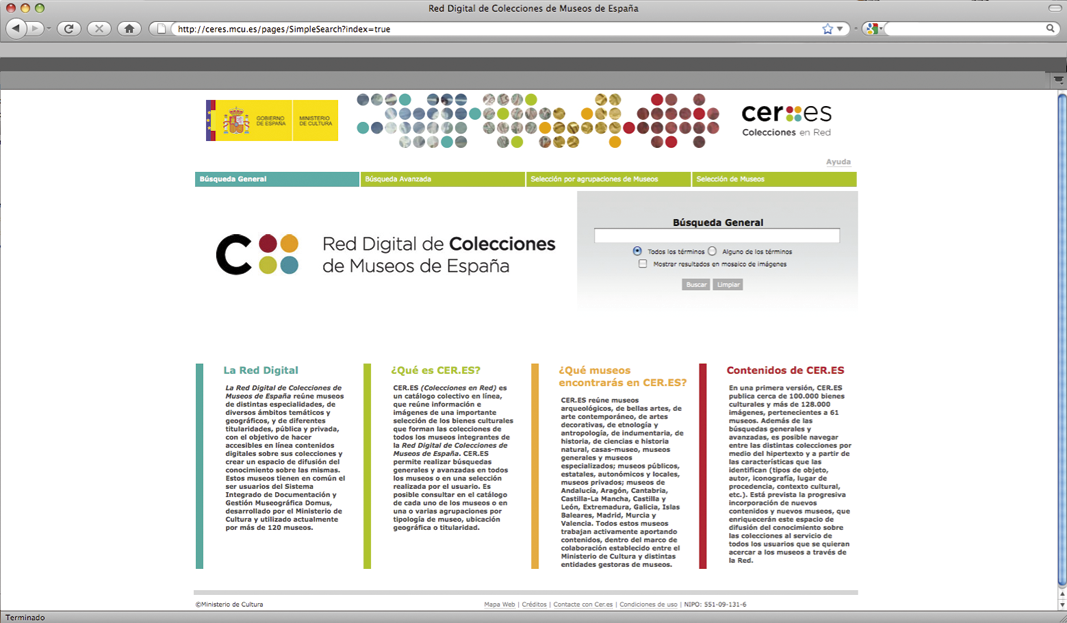Click the browser back arrow button

16,29
